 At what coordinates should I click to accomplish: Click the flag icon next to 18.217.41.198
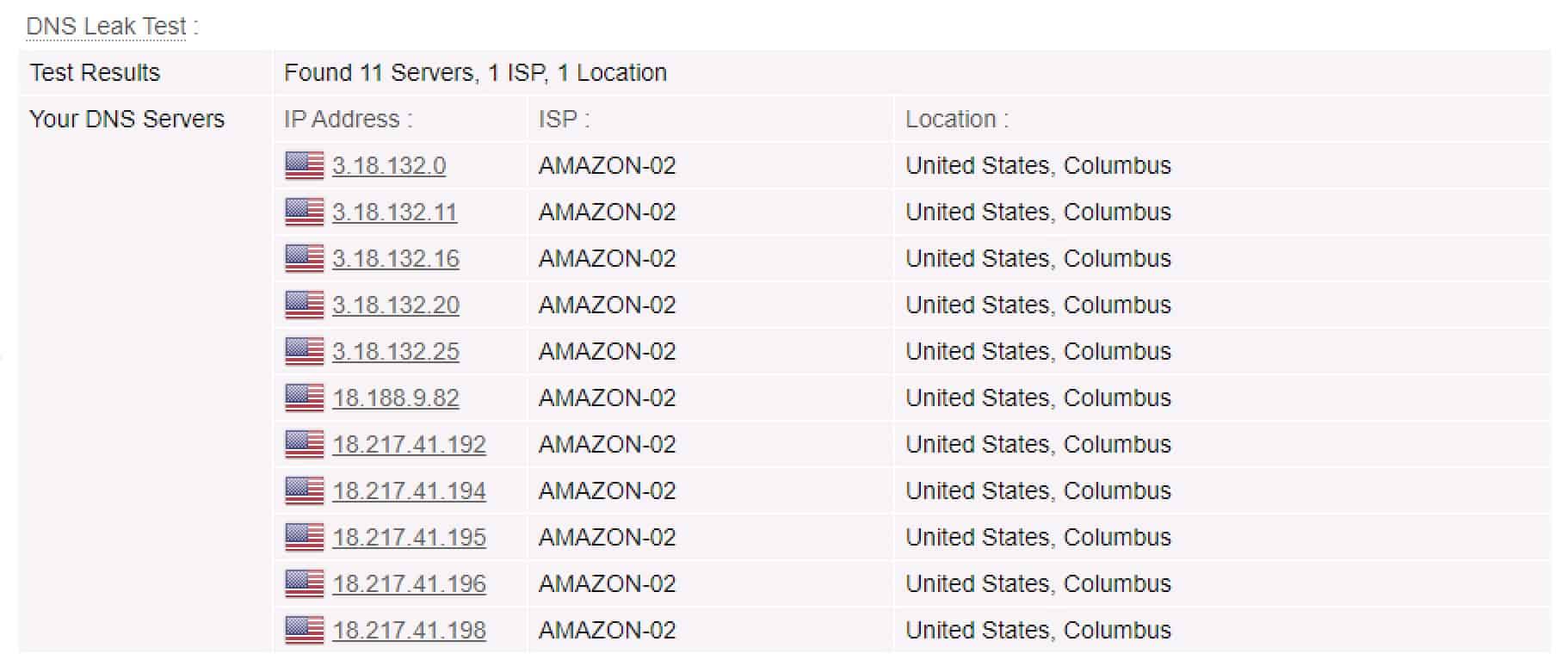305,630
